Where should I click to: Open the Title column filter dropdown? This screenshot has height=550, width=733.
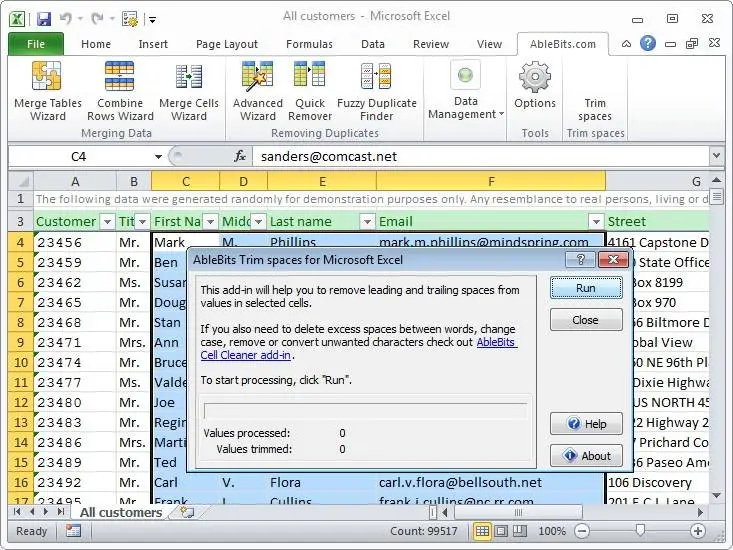point(143,221)
